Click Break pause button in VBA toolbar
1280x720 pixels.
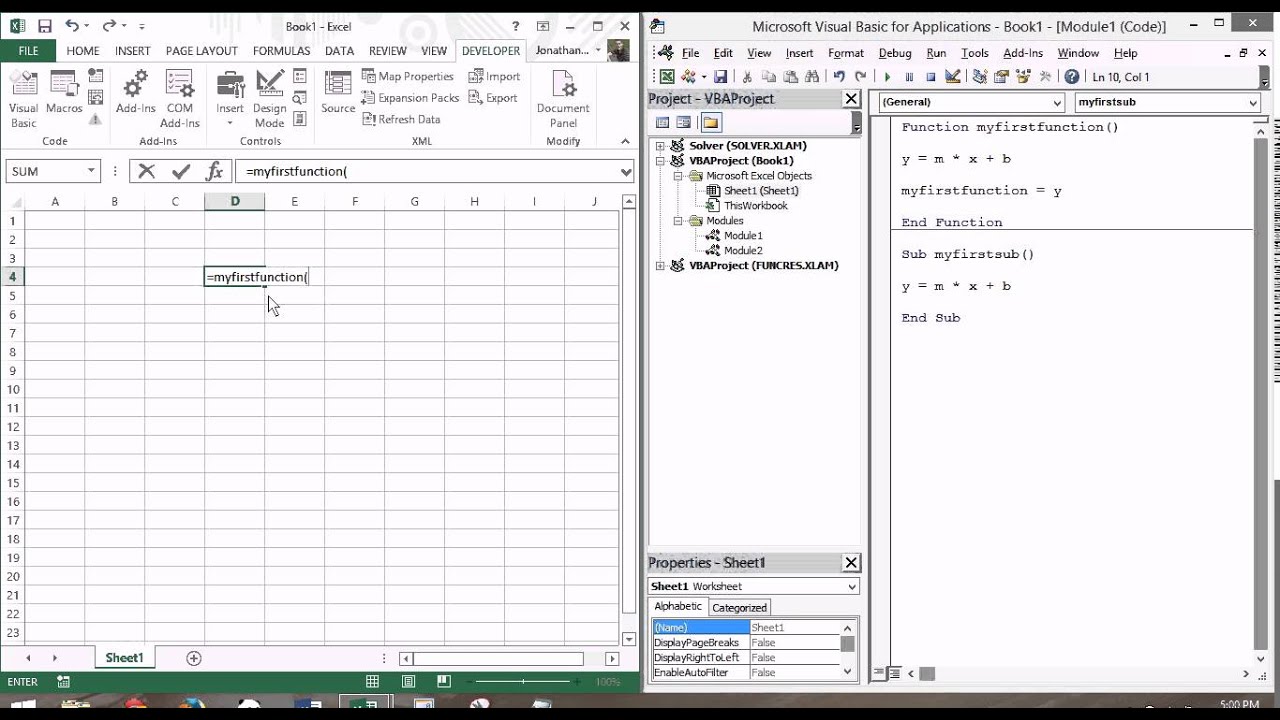(x=909, y=77)
